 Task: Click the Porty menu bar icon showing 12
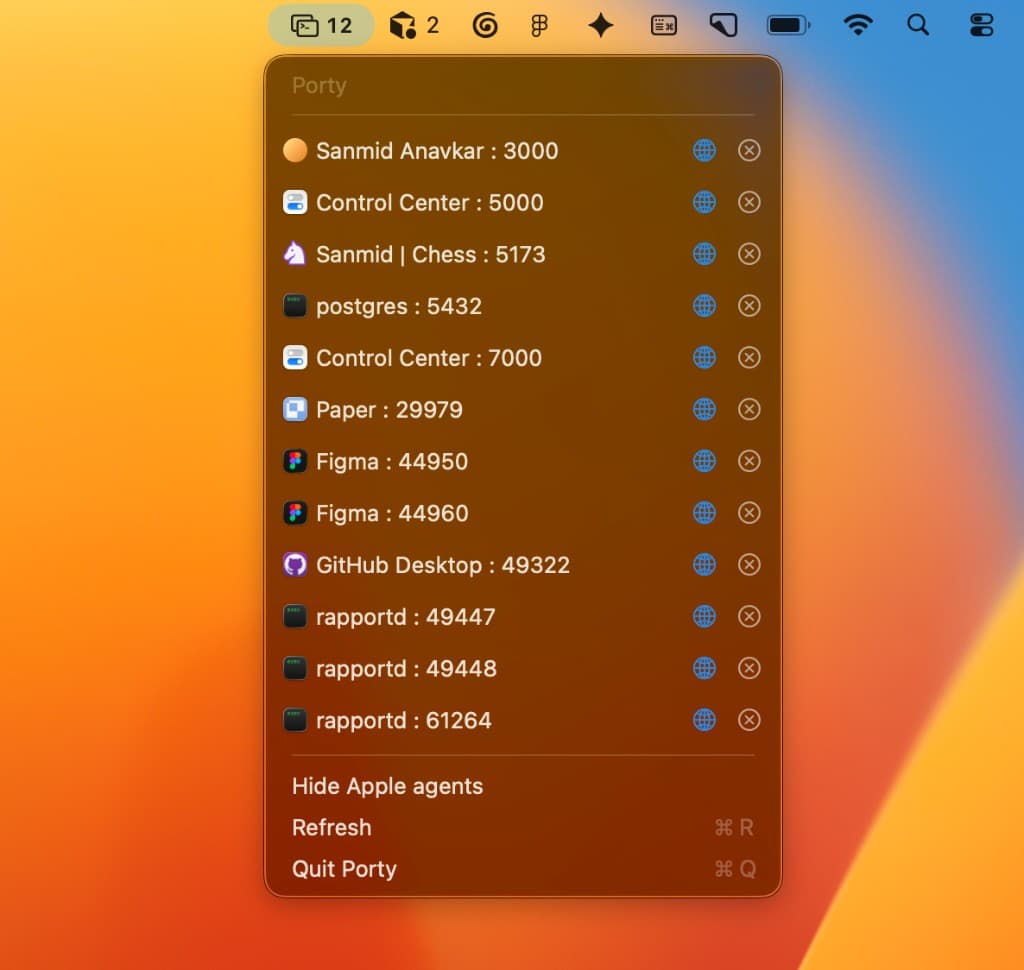pyautogui.click(x=321, y=25)
